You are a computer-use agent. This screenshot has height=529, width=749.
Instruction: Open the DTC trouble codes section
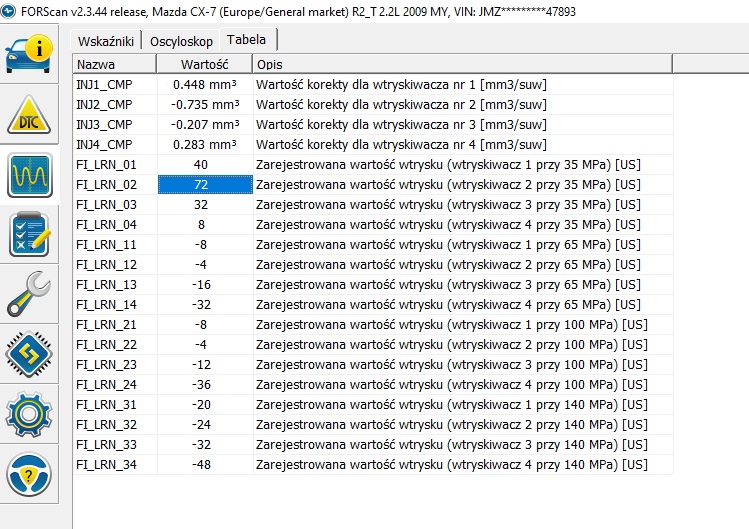(x=31, y=115)
